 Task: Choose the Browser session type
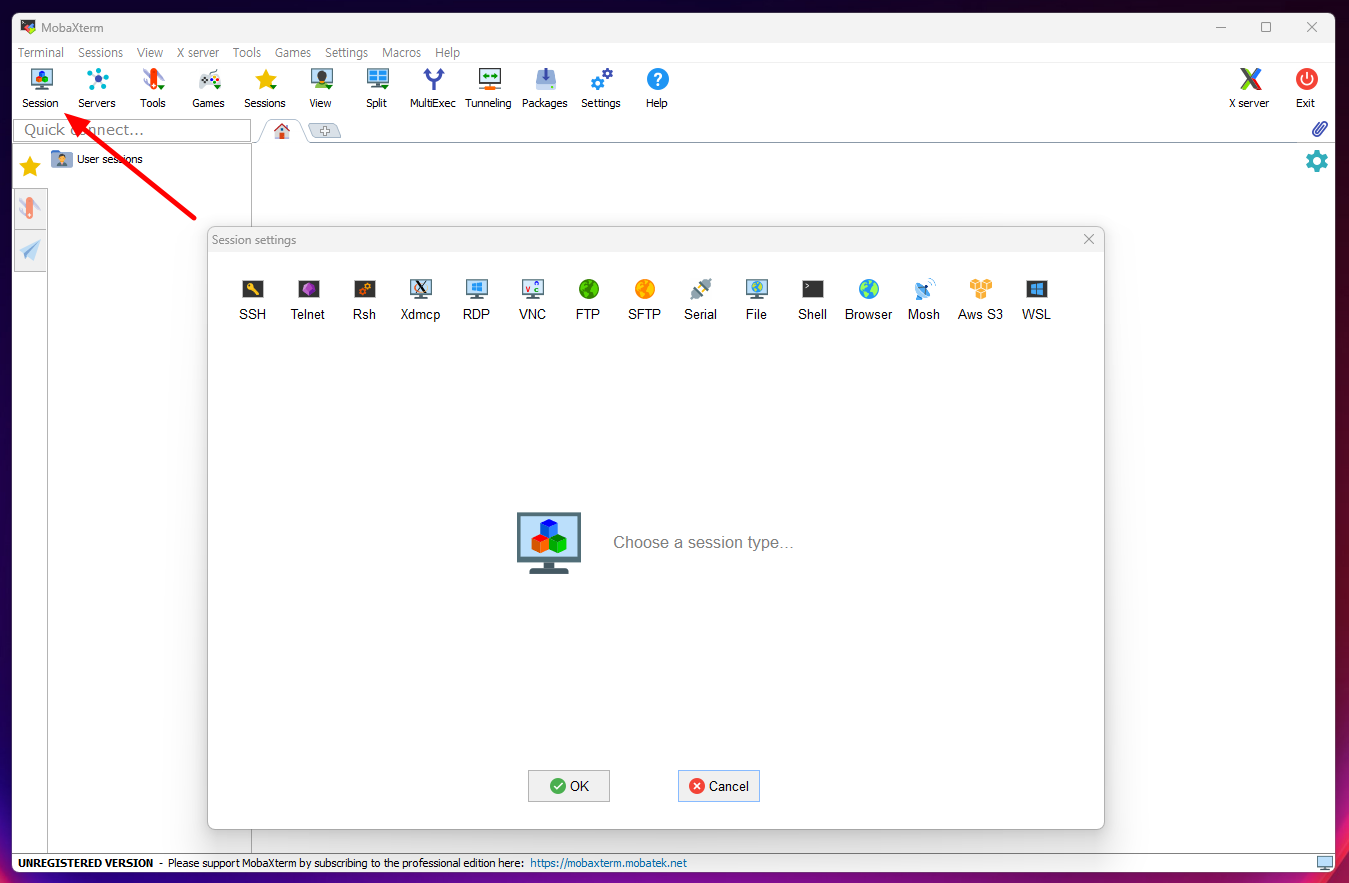pos(868,300)
